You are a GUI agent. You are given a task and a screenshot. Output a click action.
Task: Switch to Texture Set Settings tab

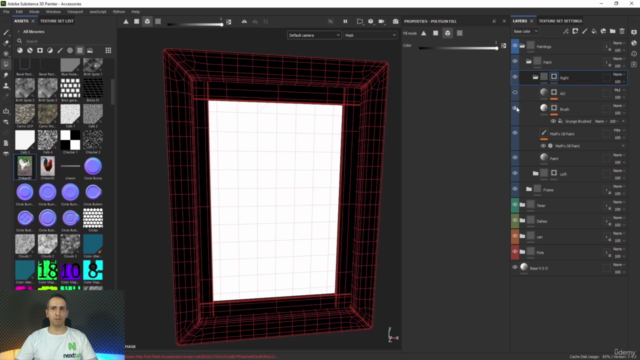(x=560, y=21)
